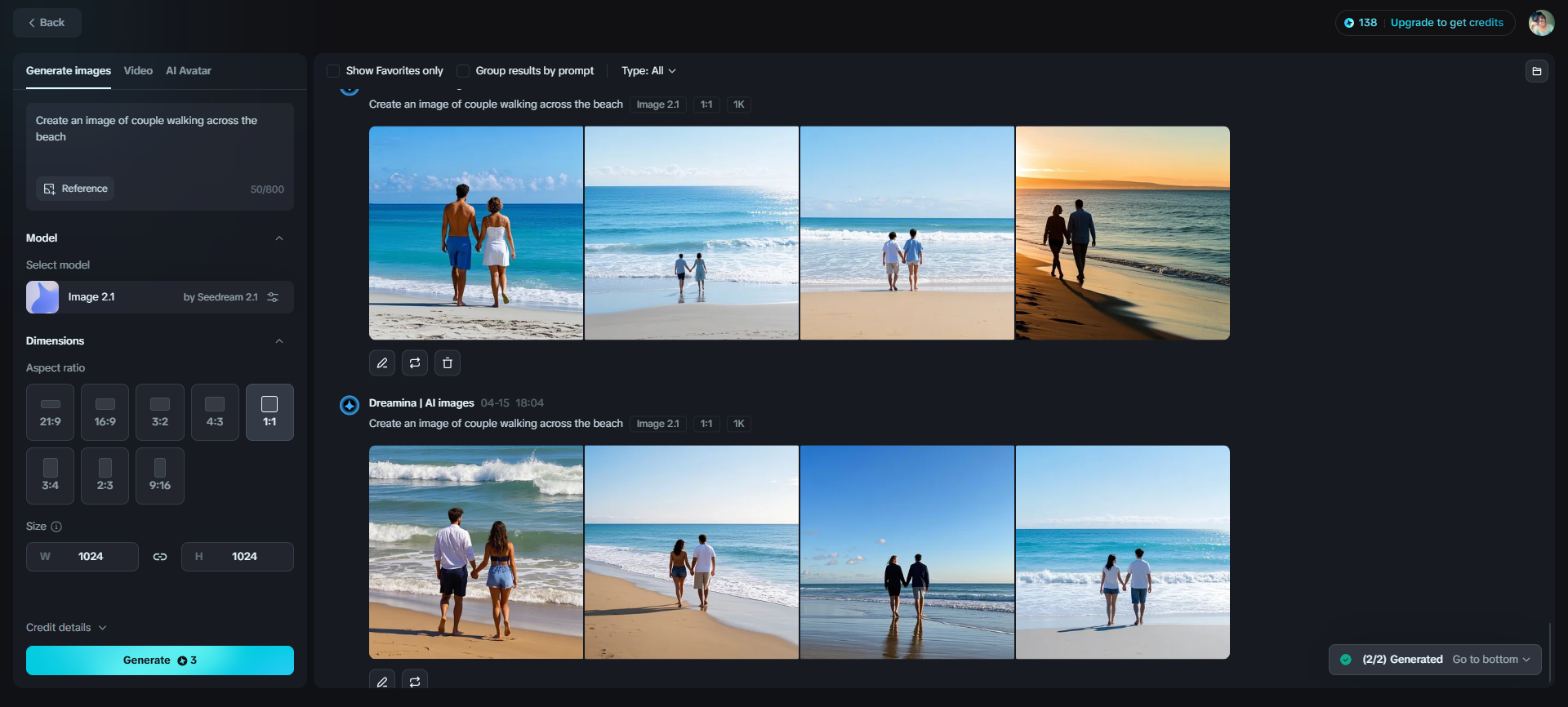Image resolution: width=1568 pixels, height=707 pixels.
Task: Select the 16:9 aspect ratio
Action: pos(105,412)
